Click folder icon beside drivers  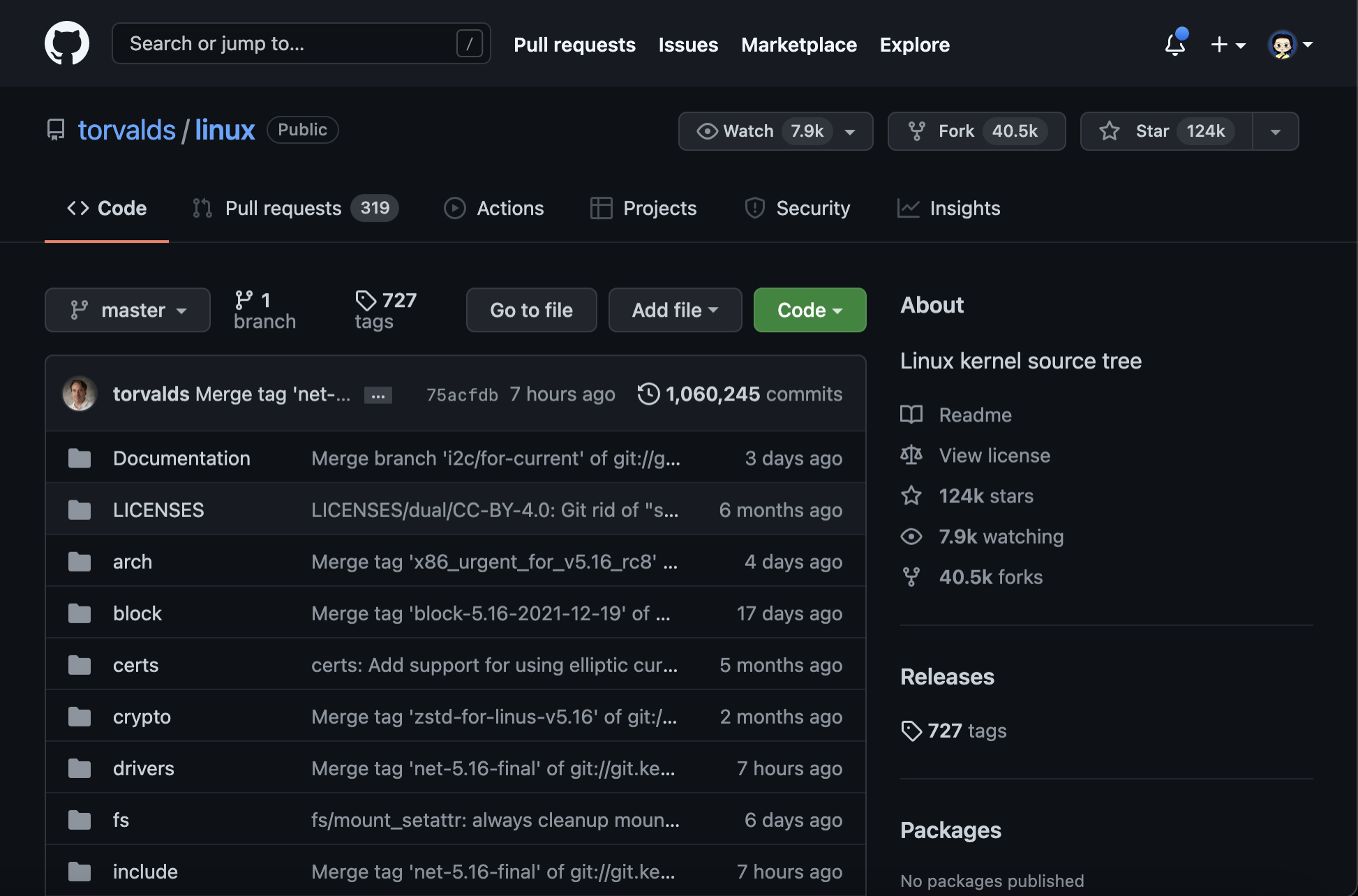click(x=80, y=768)
